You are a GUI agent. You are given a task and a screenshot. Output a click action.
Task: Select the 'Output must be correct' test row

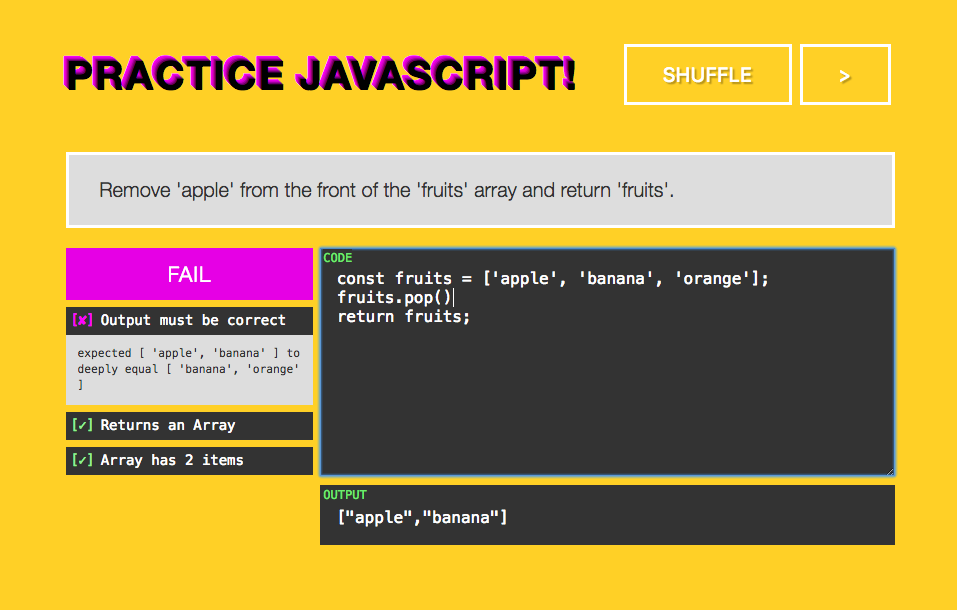[189, 320]
